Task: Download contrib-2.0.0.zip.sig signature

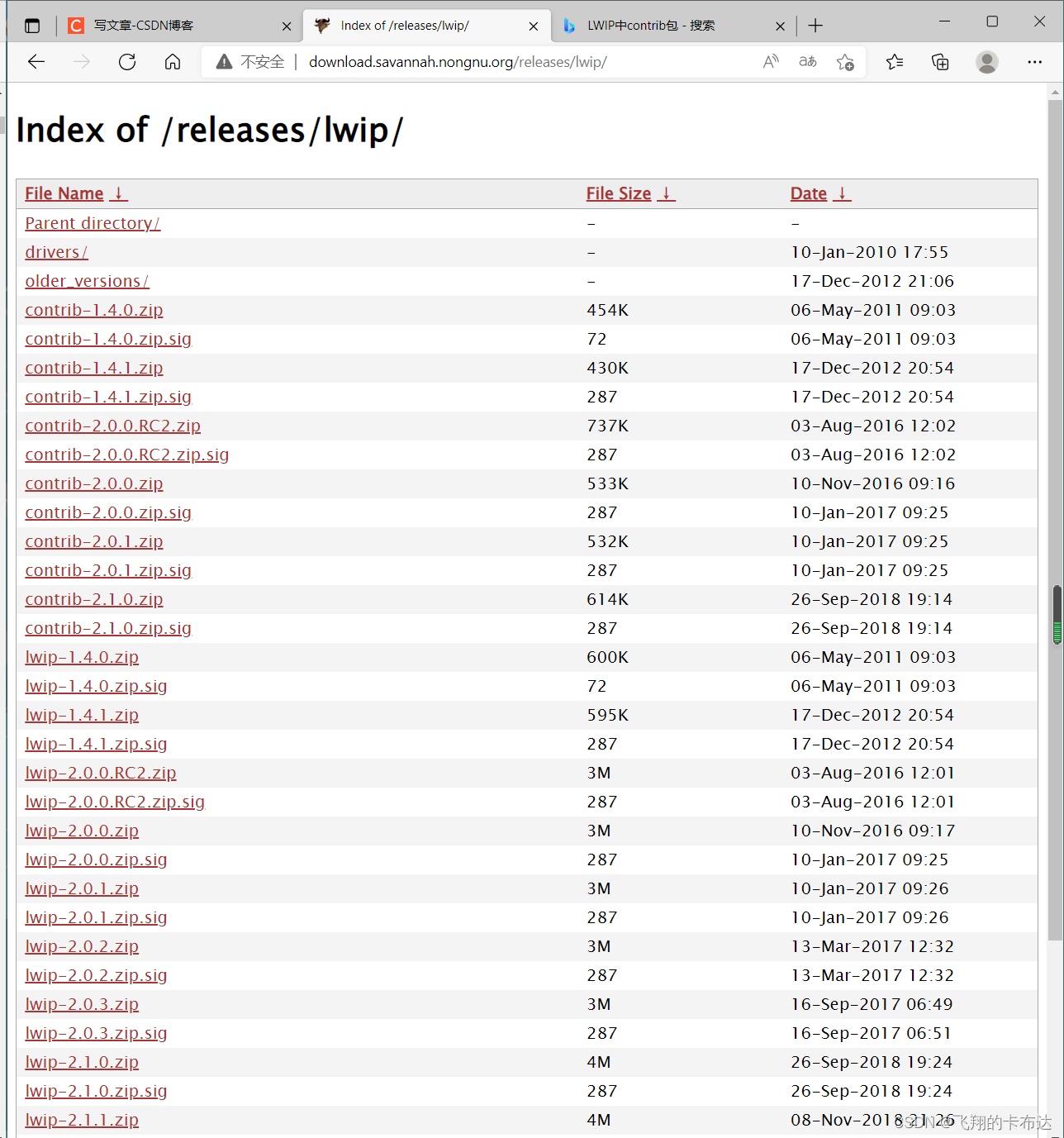Action: [x=108, y=512]
